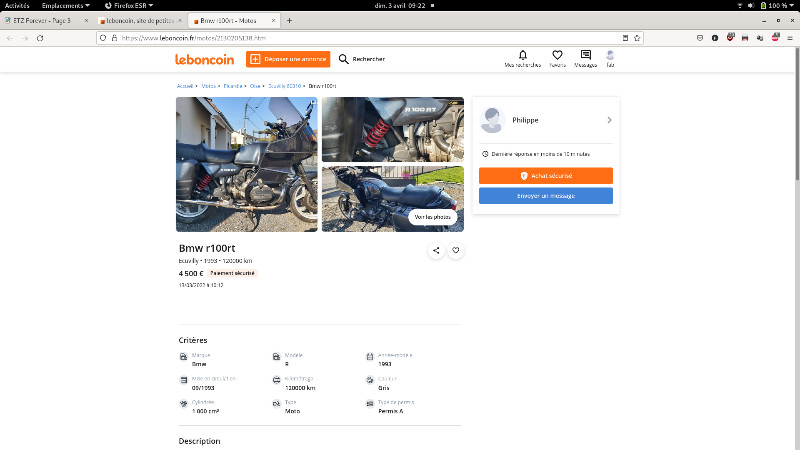Open Activités overview
Viewport: 800px width, 450px height.
tap(17, 6)
